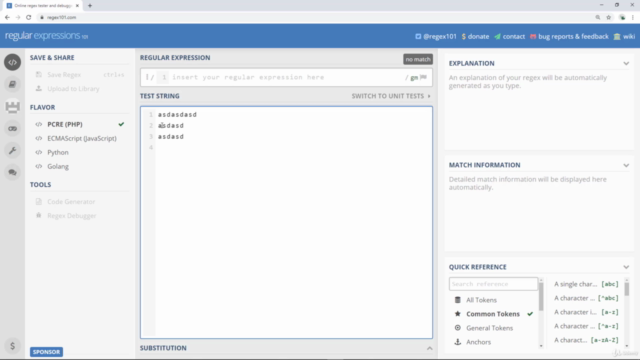Open the contact link
Screen dimensions: 640x360
tap(509, 36)
